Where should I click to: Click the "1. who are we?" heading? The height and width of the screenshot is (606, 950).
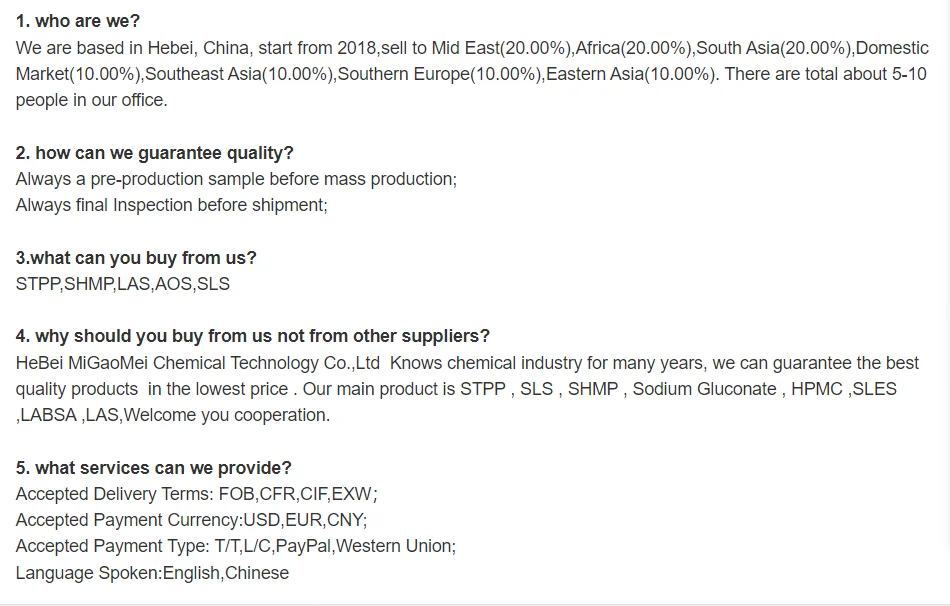click(78, 21)
